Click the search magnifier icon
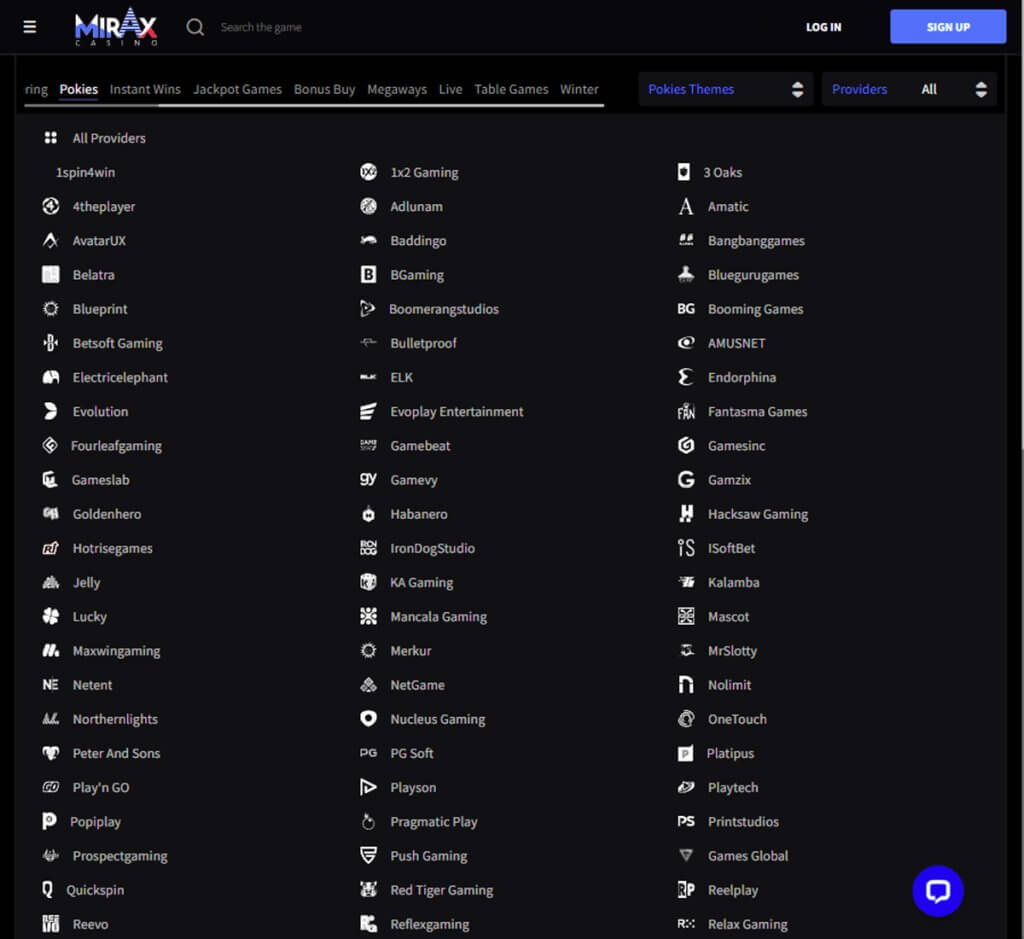This screenshot has height=939, width=1024. pyautogui.click(x=195, y=27)
